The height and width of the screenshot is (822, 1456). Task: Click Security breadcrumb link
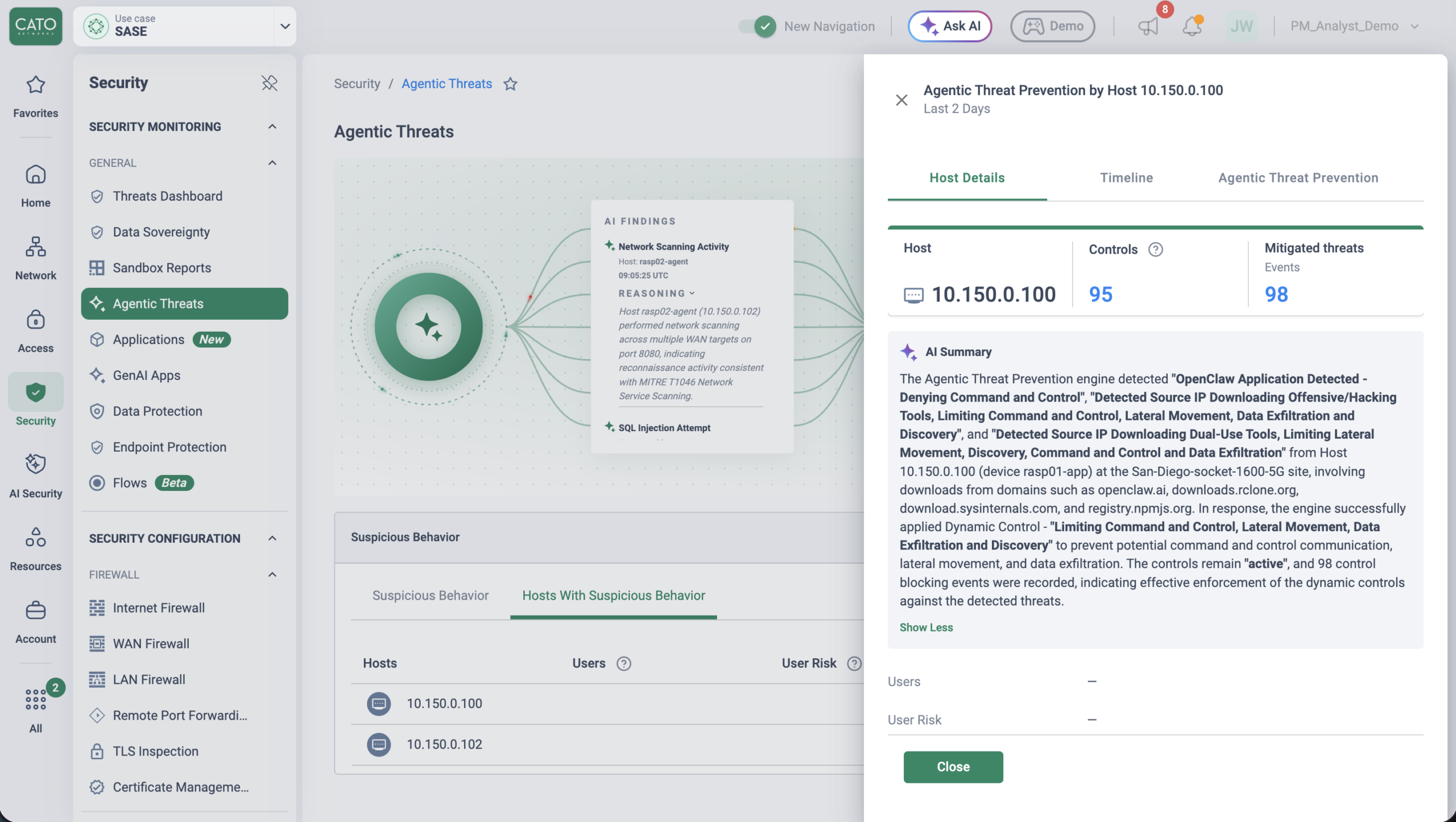pos(357,84)
